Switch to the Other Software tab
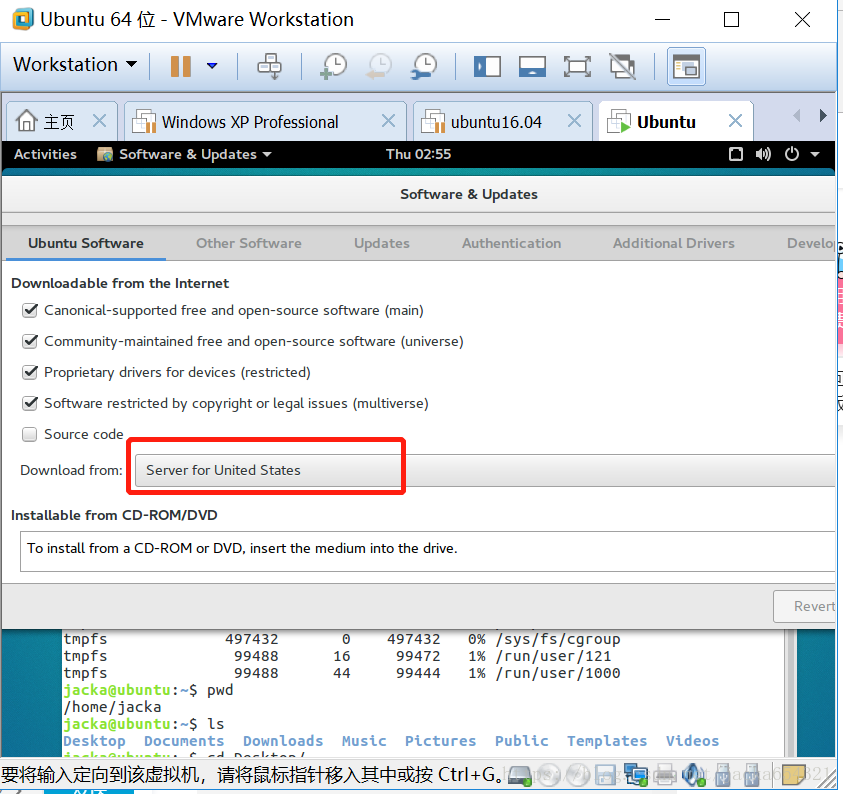Viewport: 843px width, 794px height. pyautogui.click(x=248, y=243)
